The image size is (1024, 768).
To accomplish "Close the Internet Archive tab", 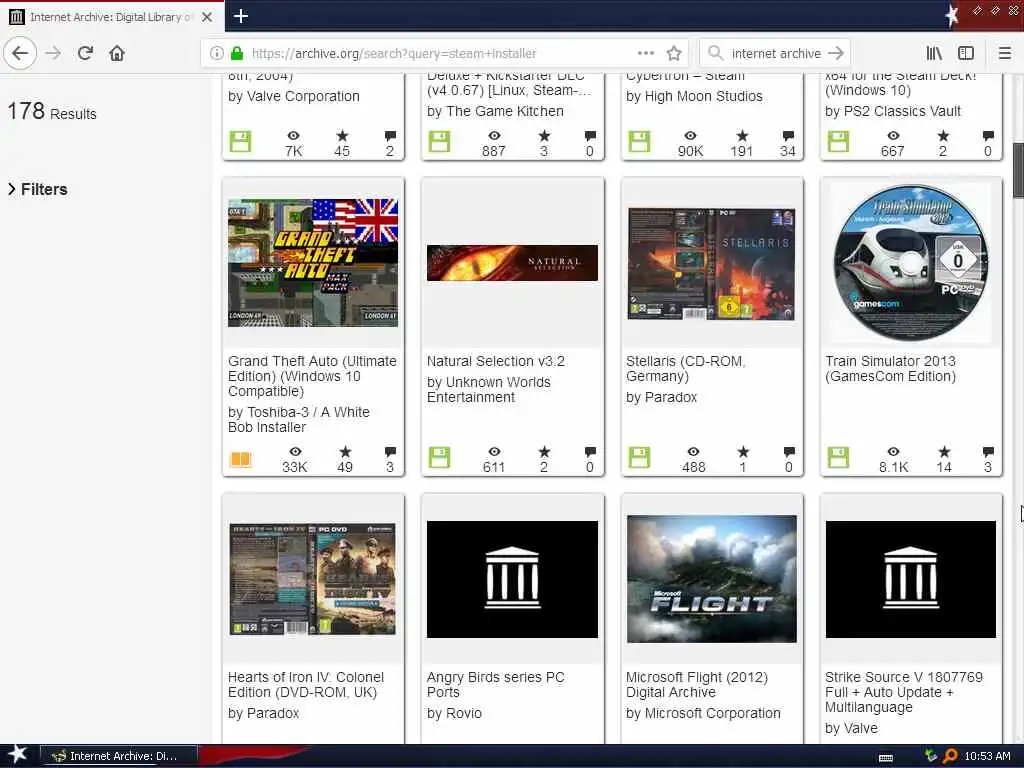I will pos(206,17).
